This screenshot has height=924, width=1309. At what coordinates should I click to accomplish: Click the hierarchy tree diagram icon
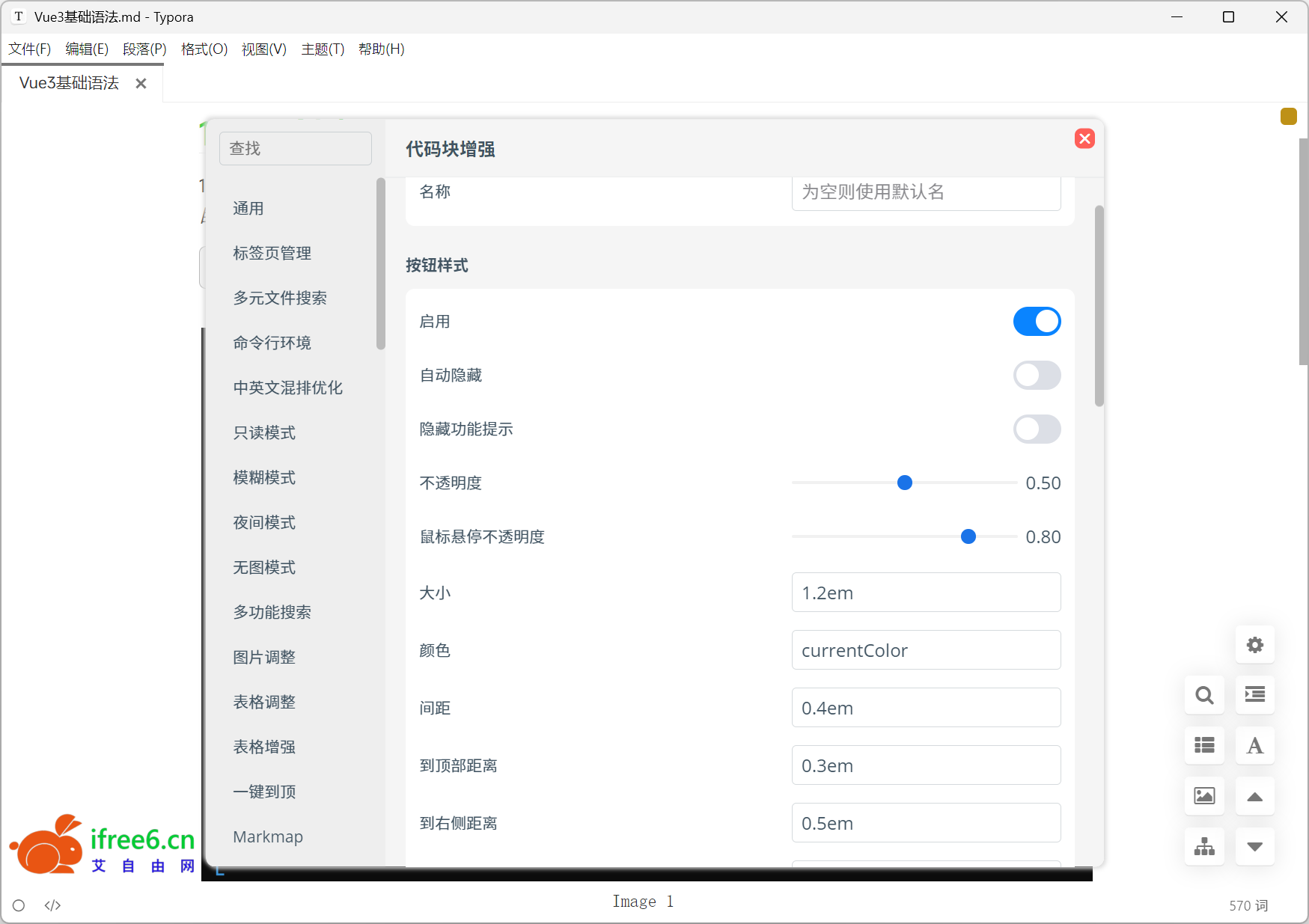1204,846
